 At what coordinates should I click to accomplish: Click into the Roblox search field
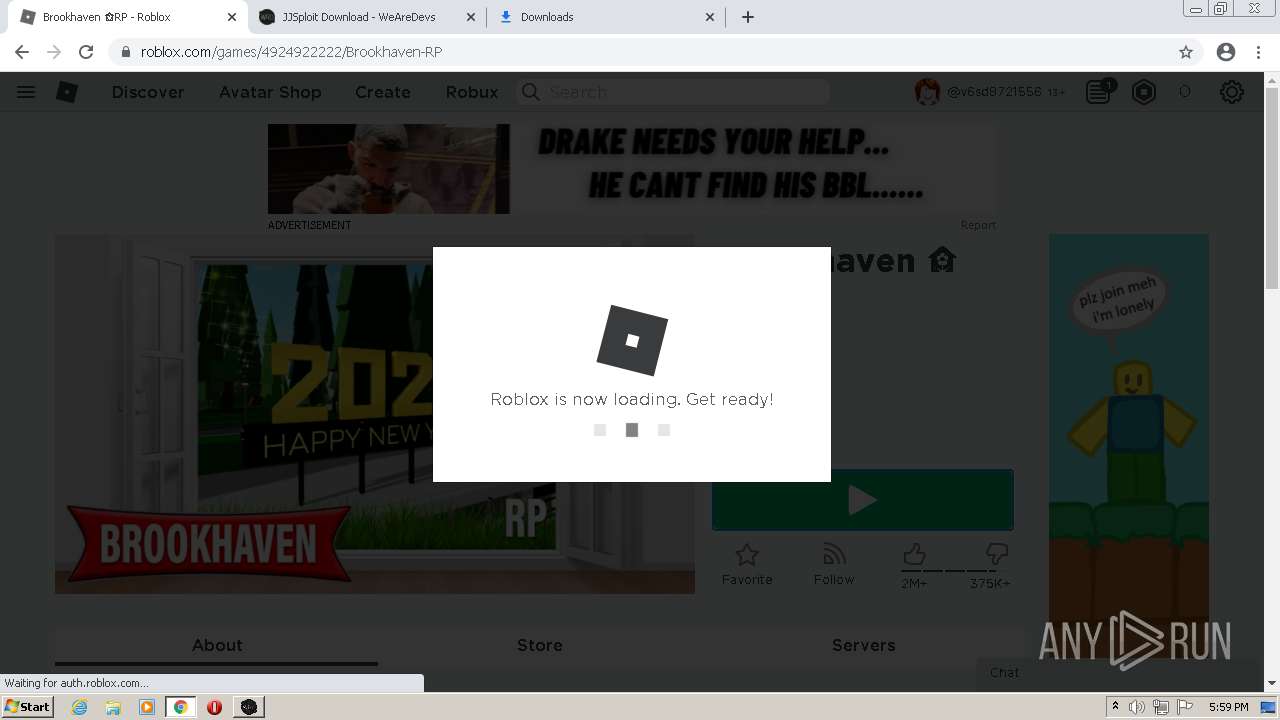click(673, 92)
